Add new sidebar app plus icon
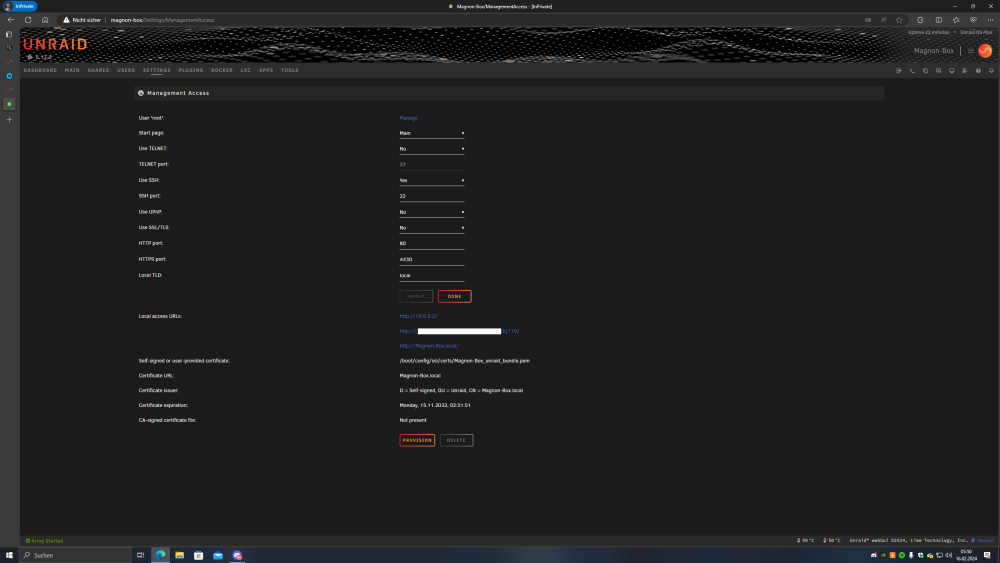Screen dimensions: 1000x563 (x=9, y=120)
